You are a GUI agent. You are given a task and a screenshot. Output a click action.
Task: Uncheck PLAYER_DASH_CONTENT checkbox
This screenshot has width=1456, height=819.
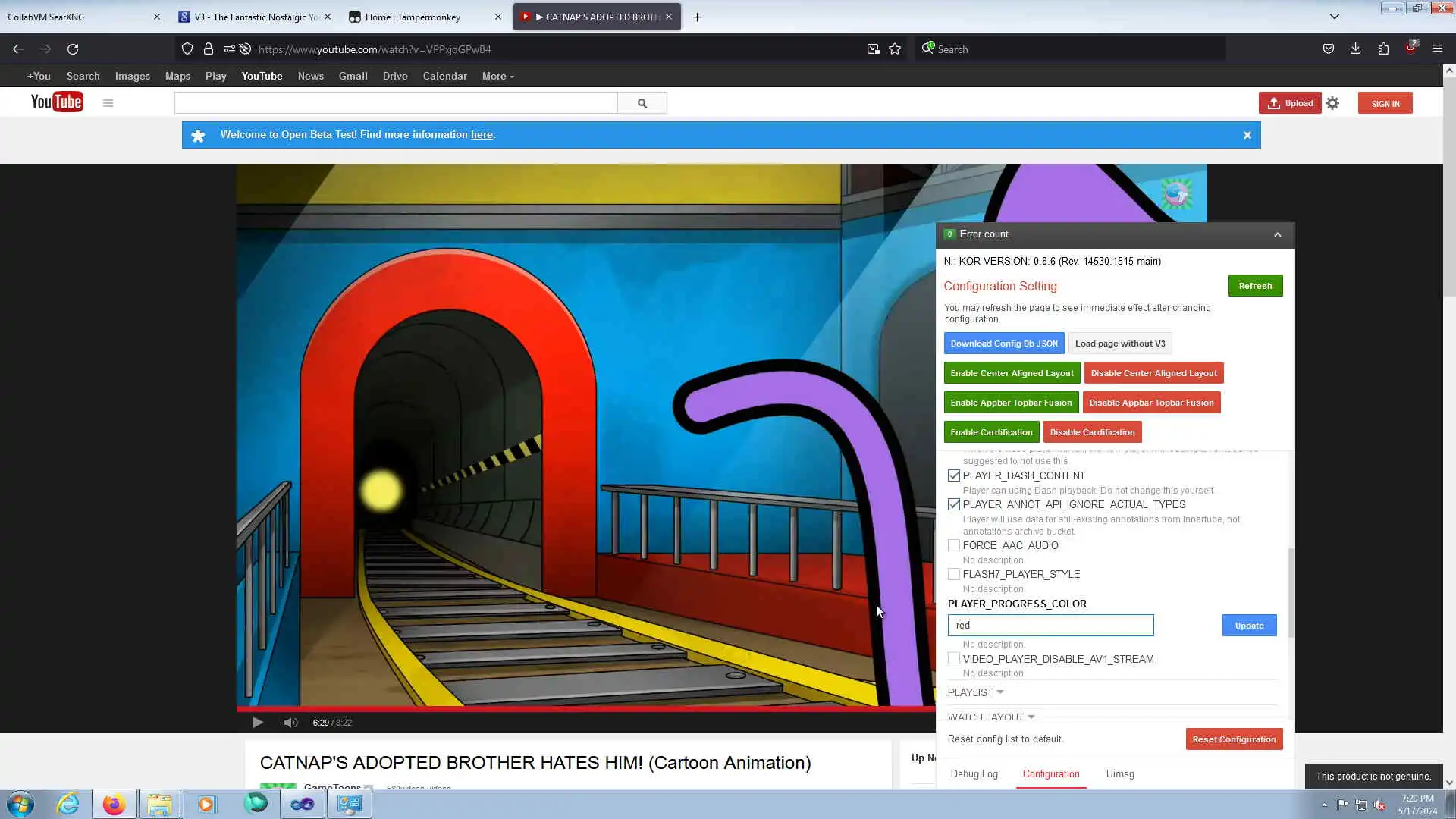click(x=954, y=475)
